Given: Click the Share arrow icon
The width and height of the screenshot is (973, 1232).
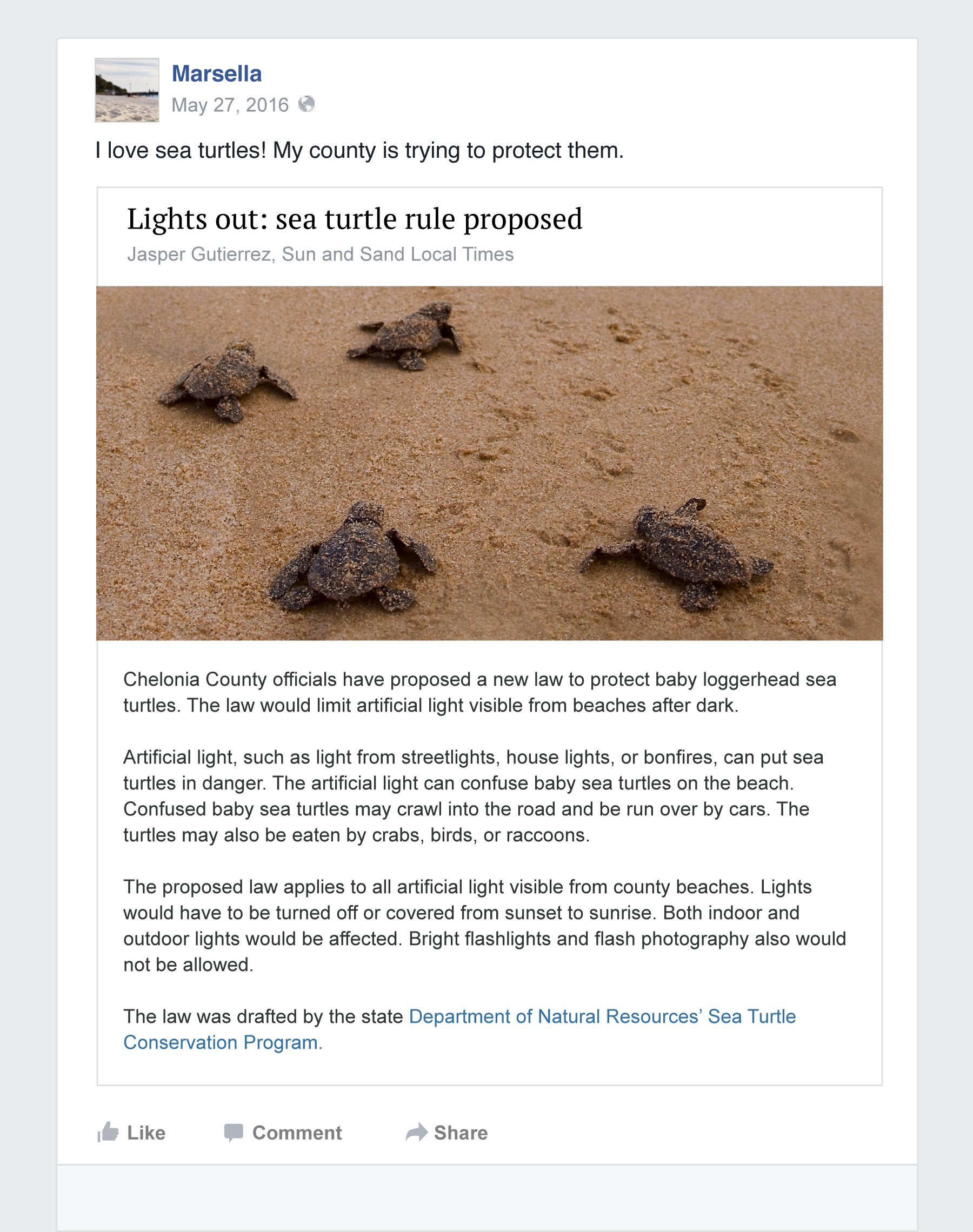Looking at the screenshot, I should click(416, 1132).
